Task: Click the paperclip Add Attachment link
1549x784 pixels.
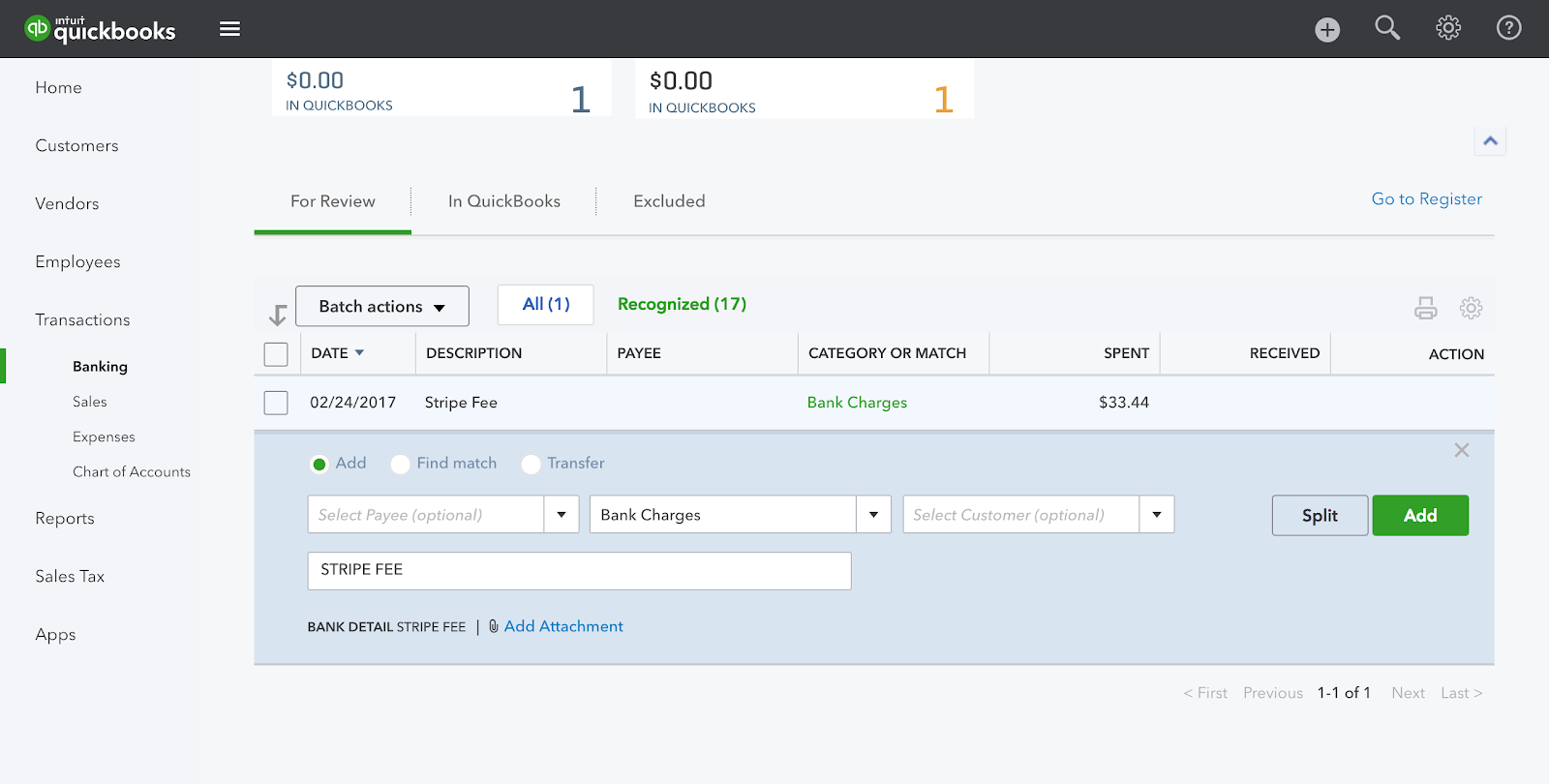Action: pos(562,626)
